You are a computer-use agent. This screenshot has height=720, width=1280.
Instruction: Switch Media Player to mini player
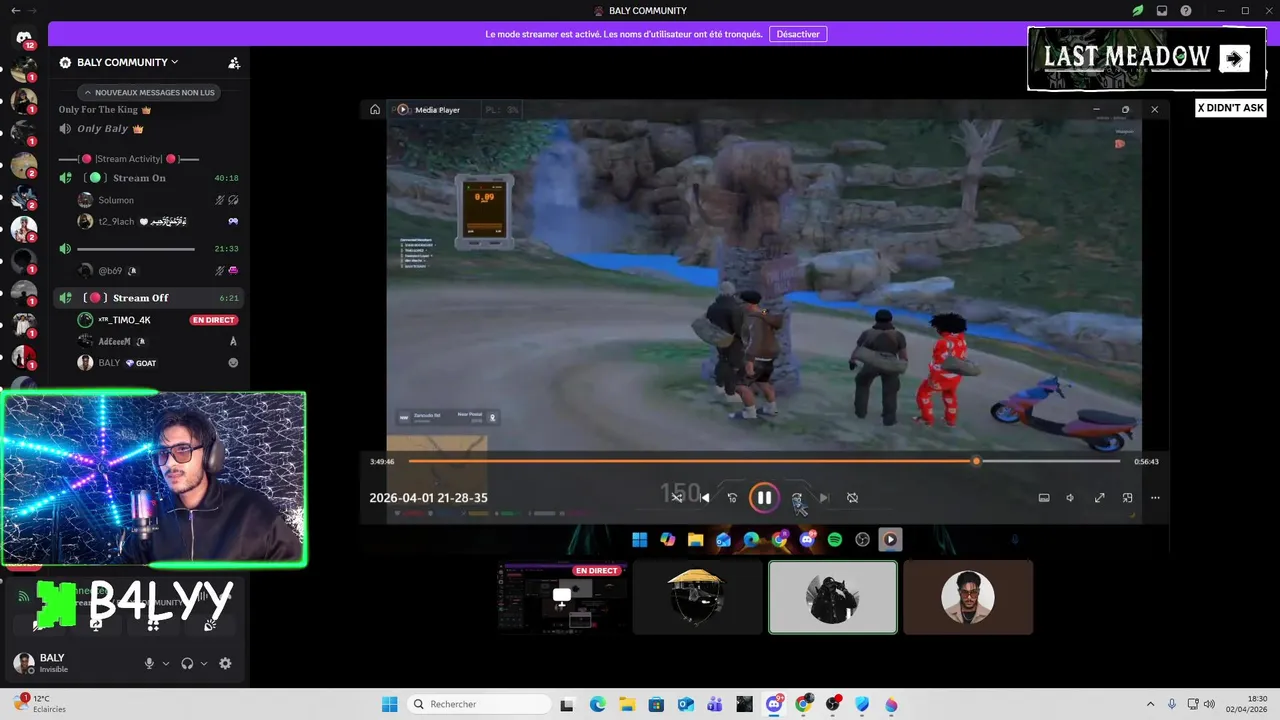tap(1127, 498)
